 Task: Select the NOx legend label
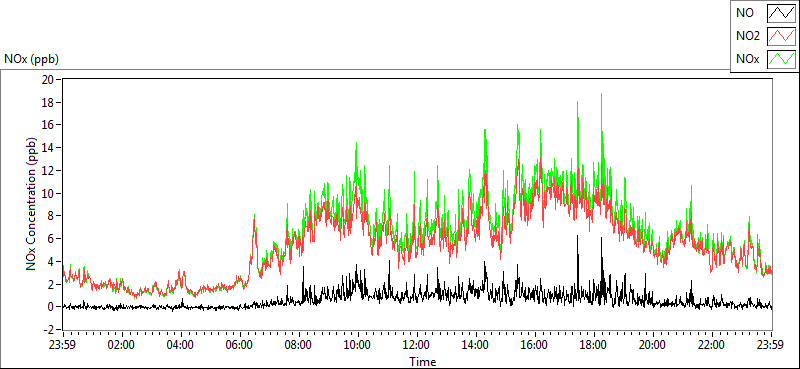747,59
